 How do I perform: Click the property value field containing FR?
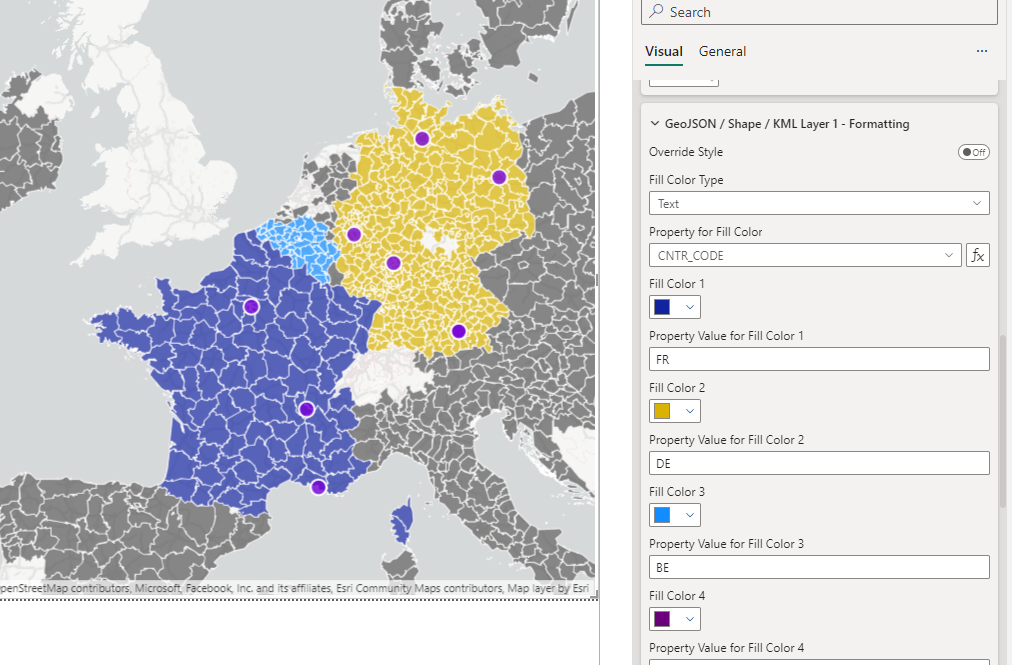pyautogui.click(x=818, y=359)
